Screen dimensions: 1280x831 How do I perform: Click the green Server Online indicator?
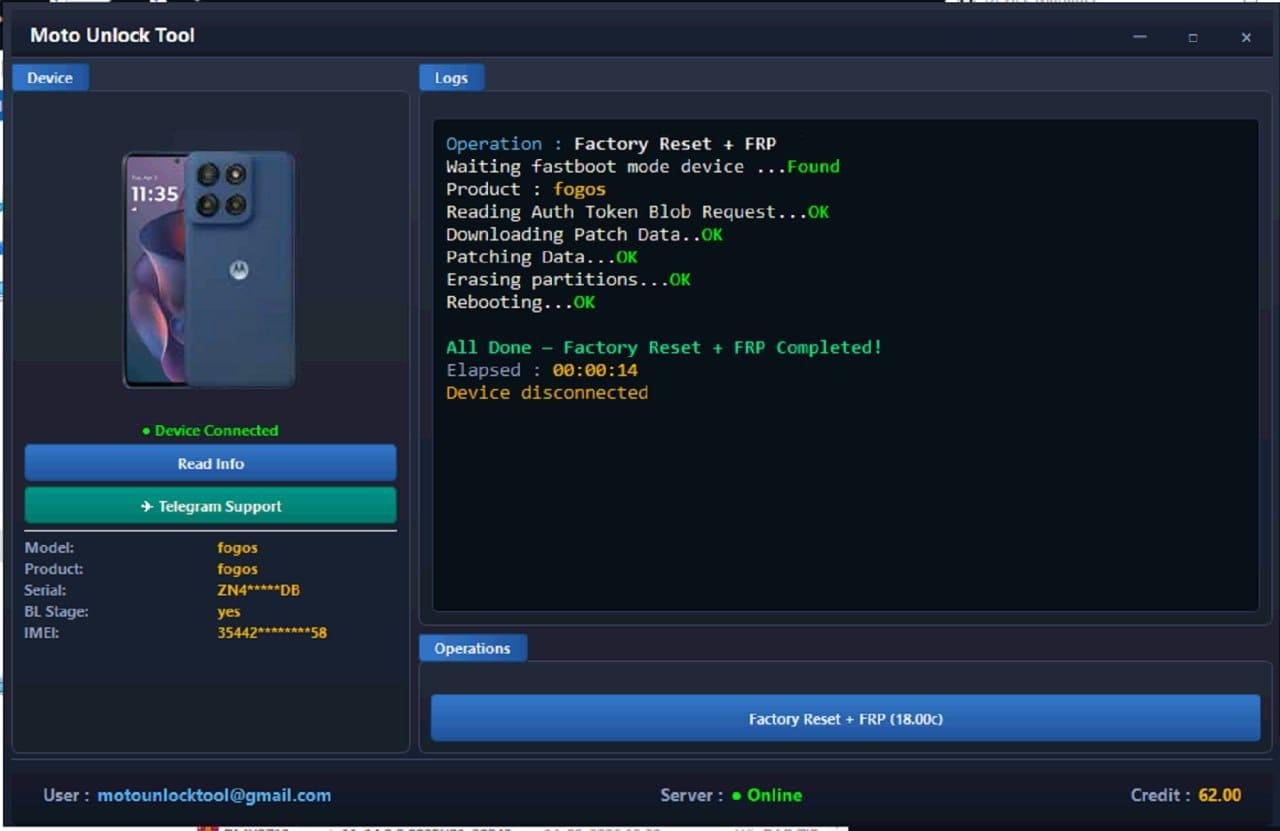tap(766, 795)
